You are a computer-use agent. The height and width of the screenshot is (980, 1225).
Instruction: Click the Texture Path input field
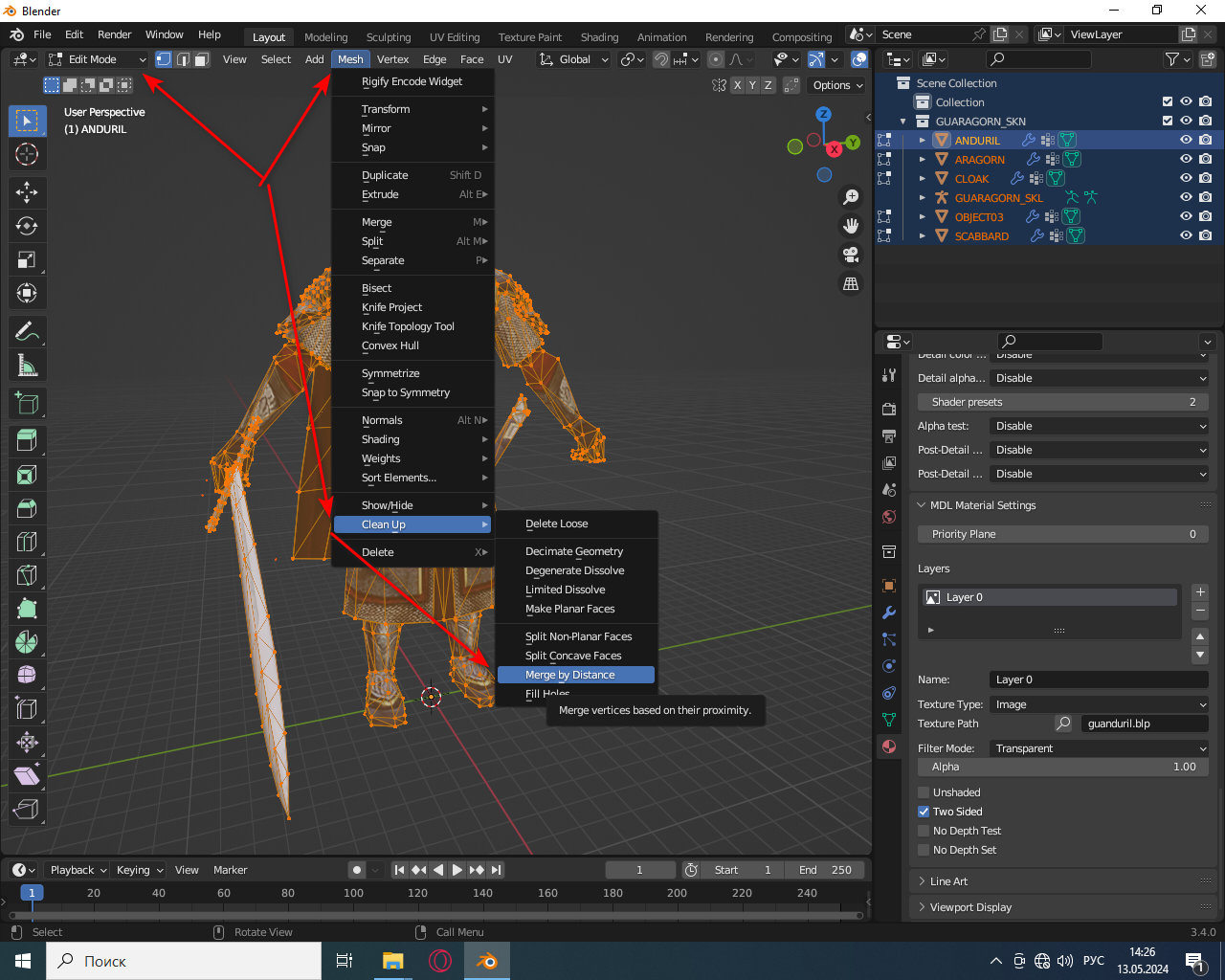coord(1145,724)
